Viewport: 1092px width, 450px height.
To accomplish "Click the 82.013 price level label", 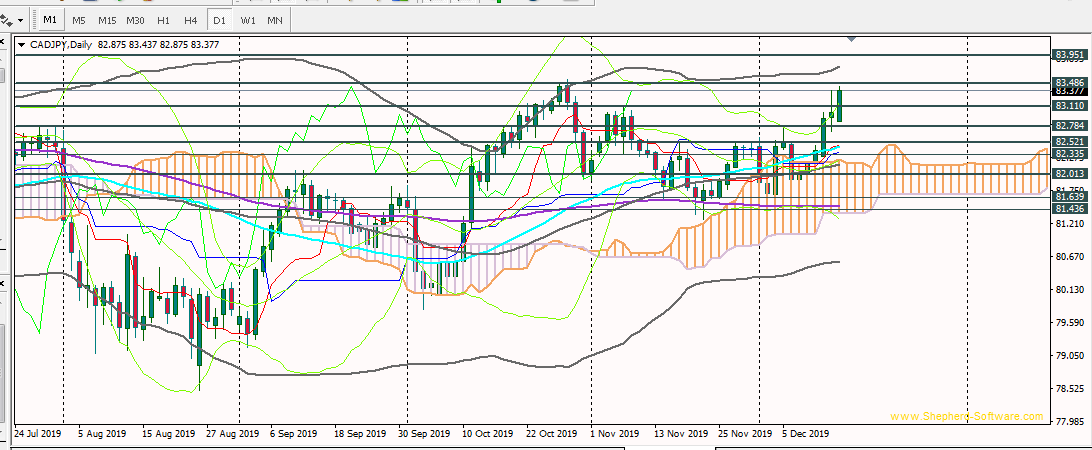I will pyautogui.click(x=1069, y=173).
